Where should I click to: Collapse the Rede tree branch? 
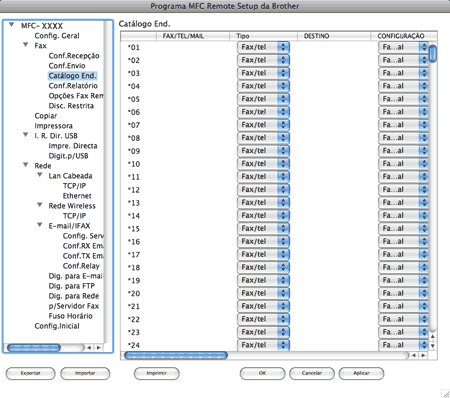(x=26, y=165)
